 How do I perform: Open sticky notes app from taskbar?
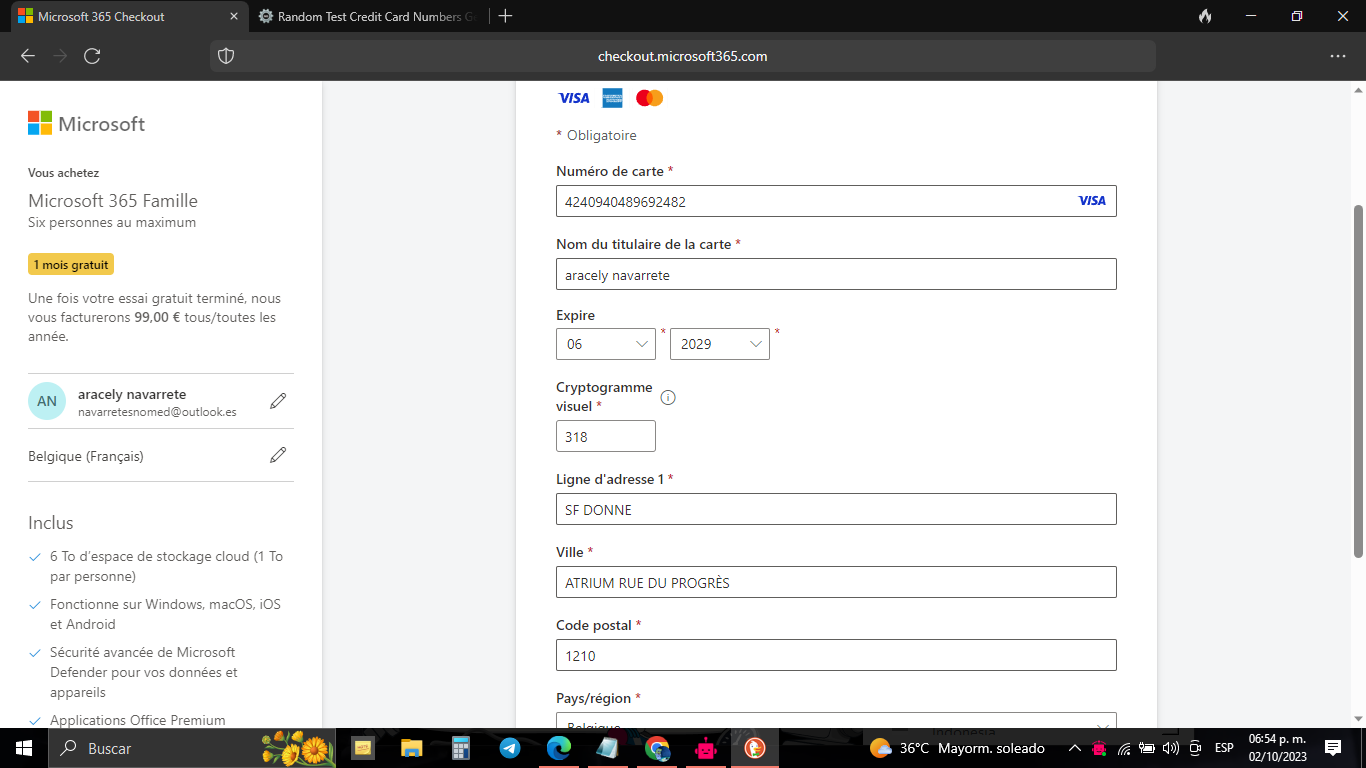pos(363,748)
